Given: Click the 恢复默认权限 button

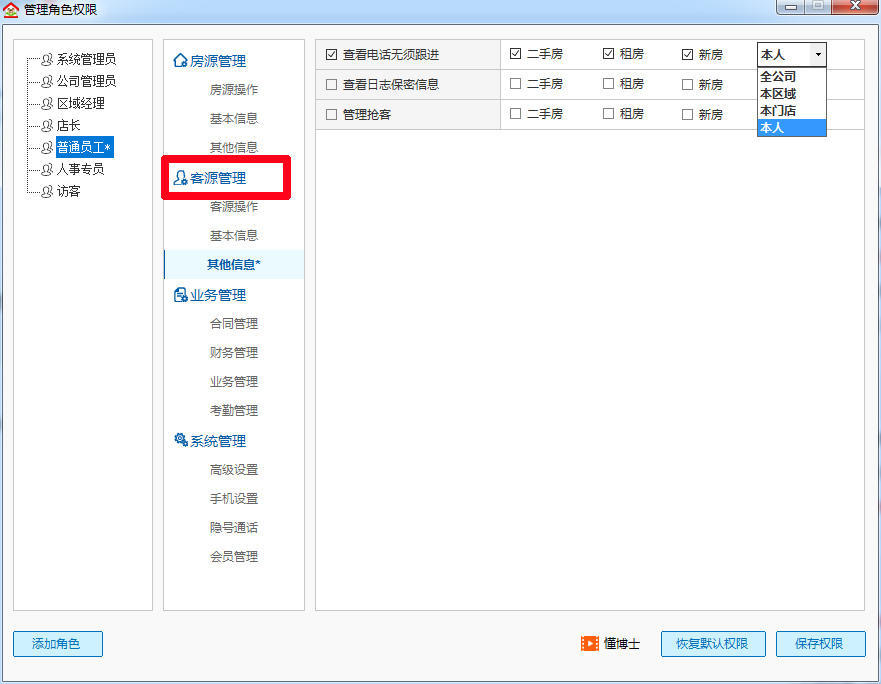Looking at the screenshot, I should coord(712,644).
